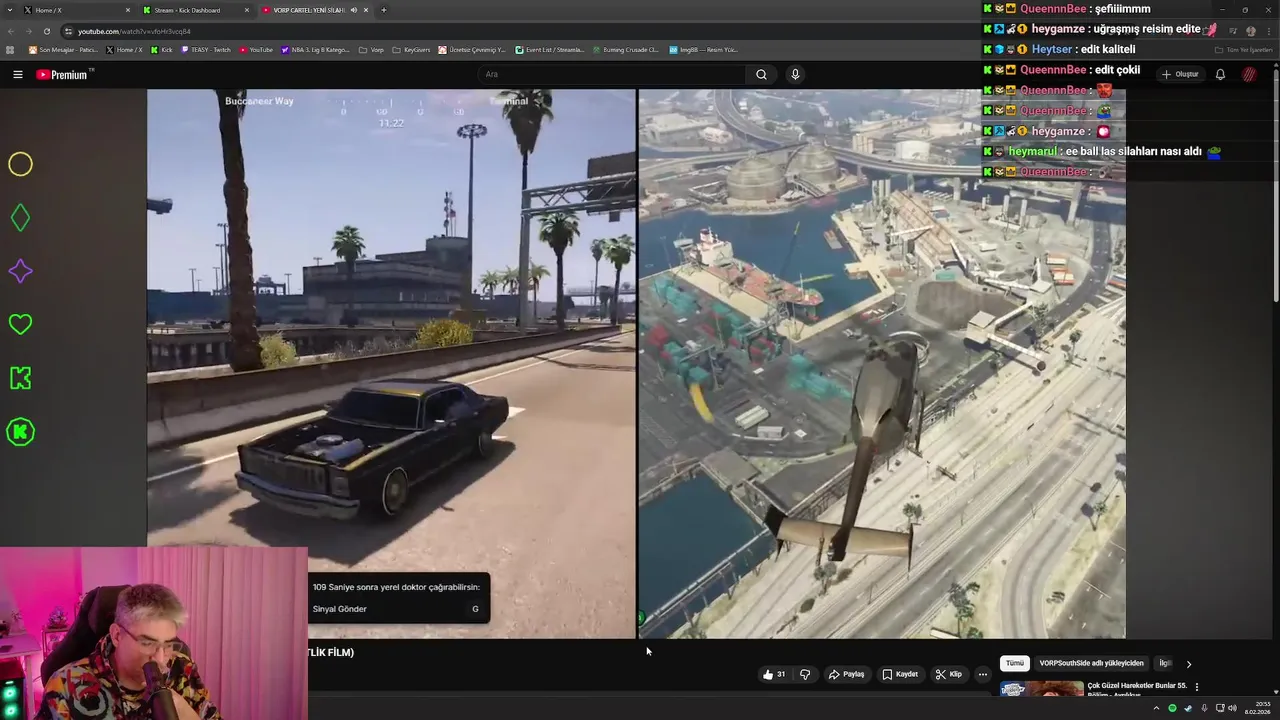Image resolution: width=1280 pixels, height=720 pixels.
Task: Like the video with thumbs up
Action: pyautogui.click(x=773, y=674)
